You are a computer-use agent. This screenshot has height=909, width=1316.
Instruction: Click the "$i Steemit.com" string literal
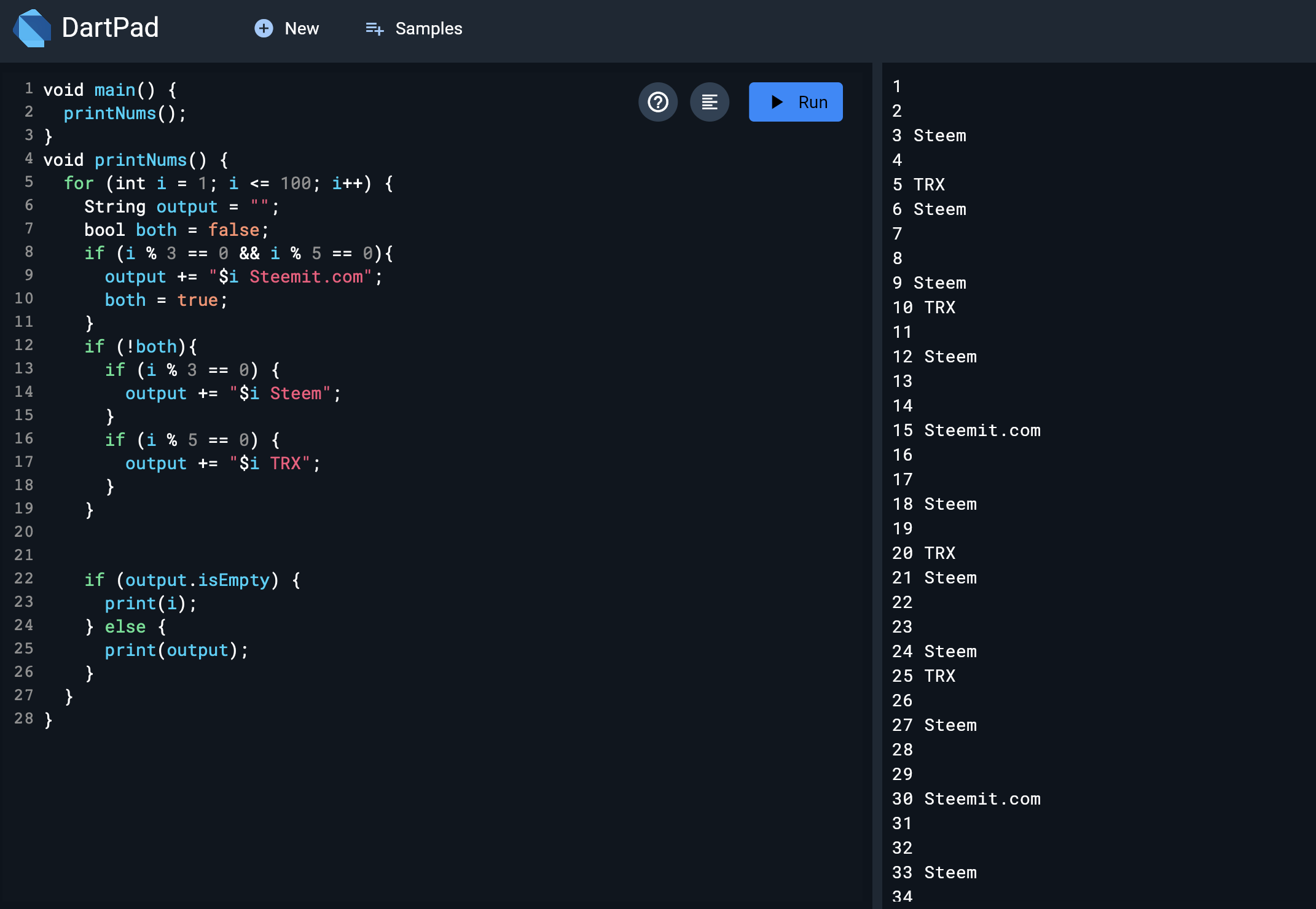(x=290, y=276)
